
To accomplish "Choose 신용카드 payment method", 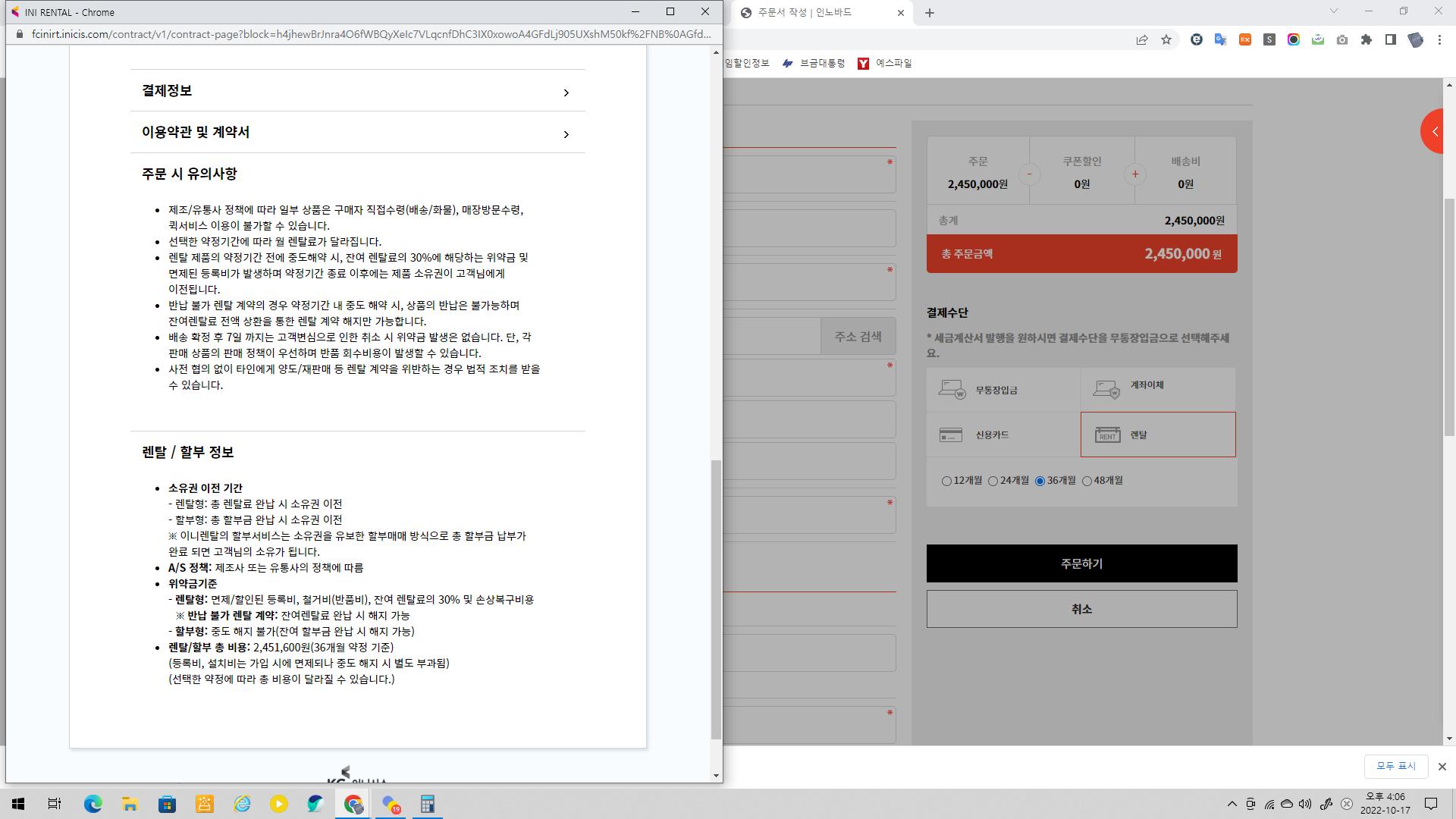I will pyautogui.click(x=1003, y=435).
